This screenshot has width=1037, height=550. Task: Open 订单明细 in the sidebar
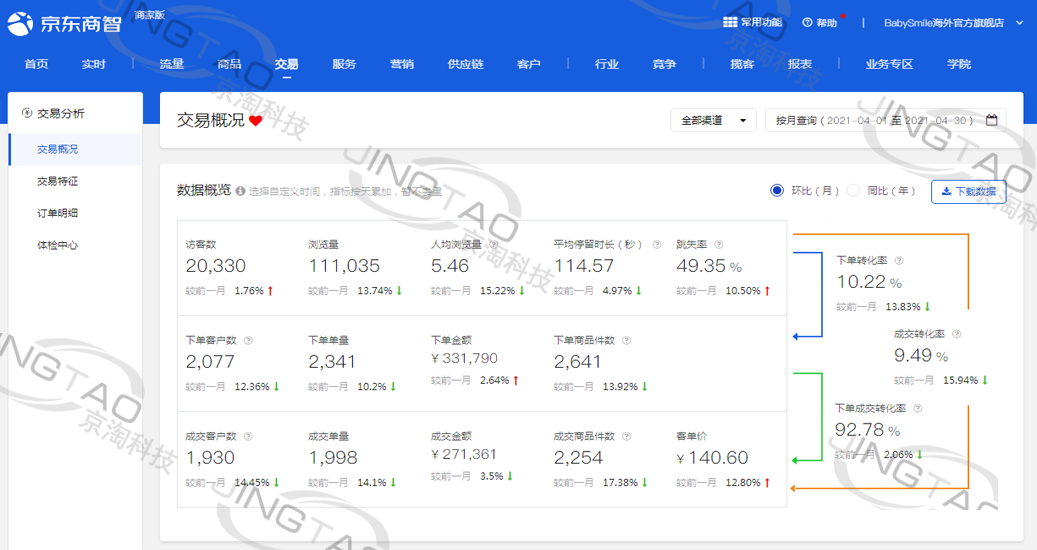(x=58, y=213)
